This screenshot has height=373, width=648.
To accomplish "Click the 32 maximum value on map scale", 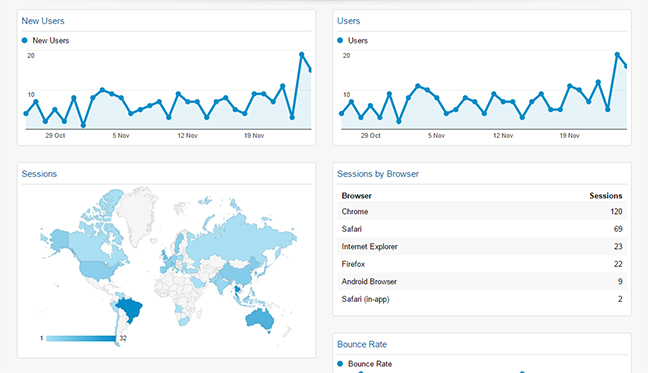I will [x=123, y=338].
